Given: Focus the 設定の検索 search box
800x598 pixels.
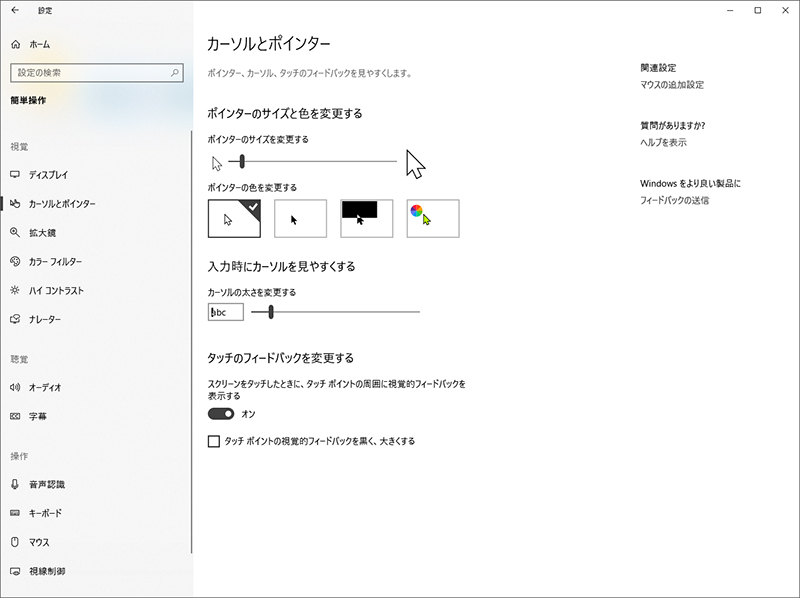Looking at the screenshot, I should tap(97, 72).
